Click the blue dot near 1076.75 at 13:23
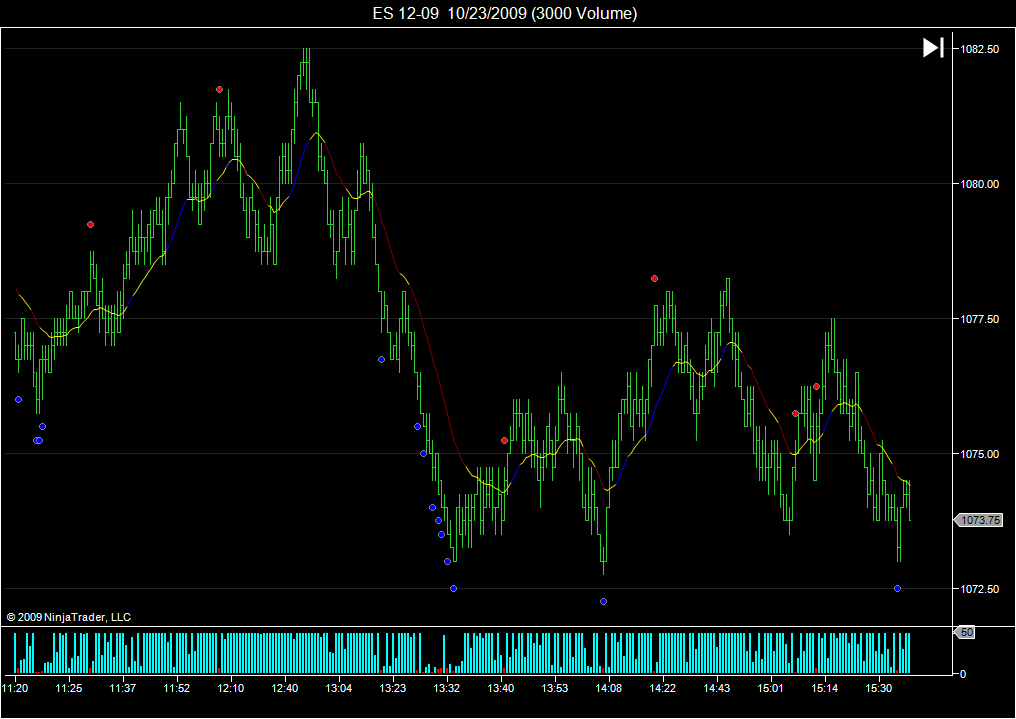The image size is (1016, 719). pyautogui.click(x=382, y=360)
